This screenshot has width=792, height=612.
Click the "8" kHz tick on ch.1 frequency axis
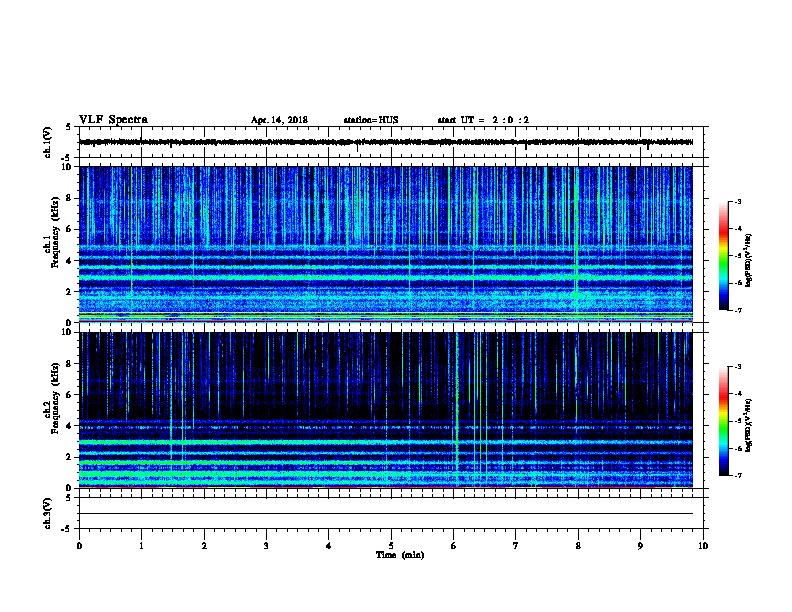(x=70, y=198)
